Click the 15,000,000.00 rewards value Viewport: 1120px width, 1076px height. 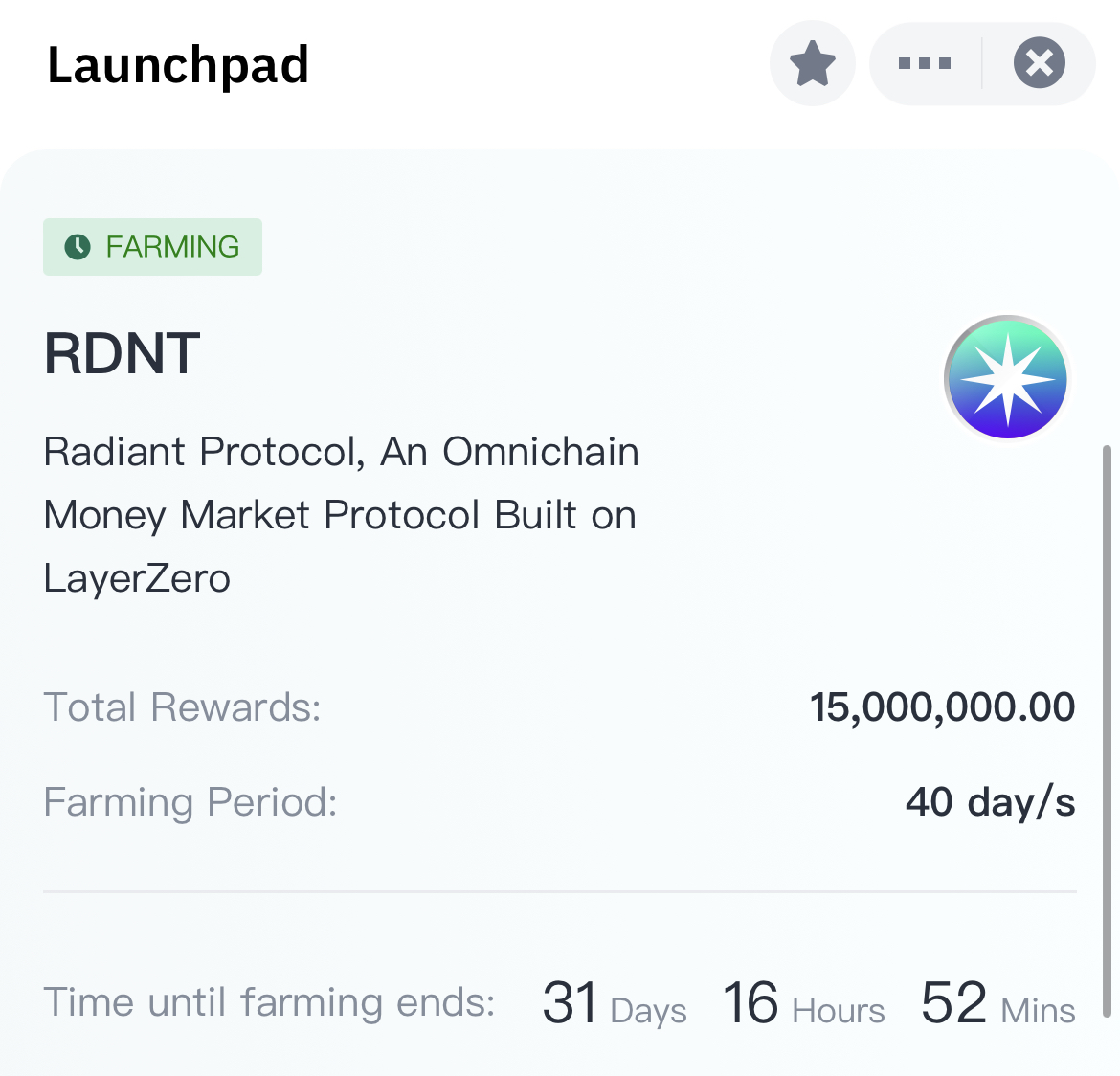click(x=942, y=707)
